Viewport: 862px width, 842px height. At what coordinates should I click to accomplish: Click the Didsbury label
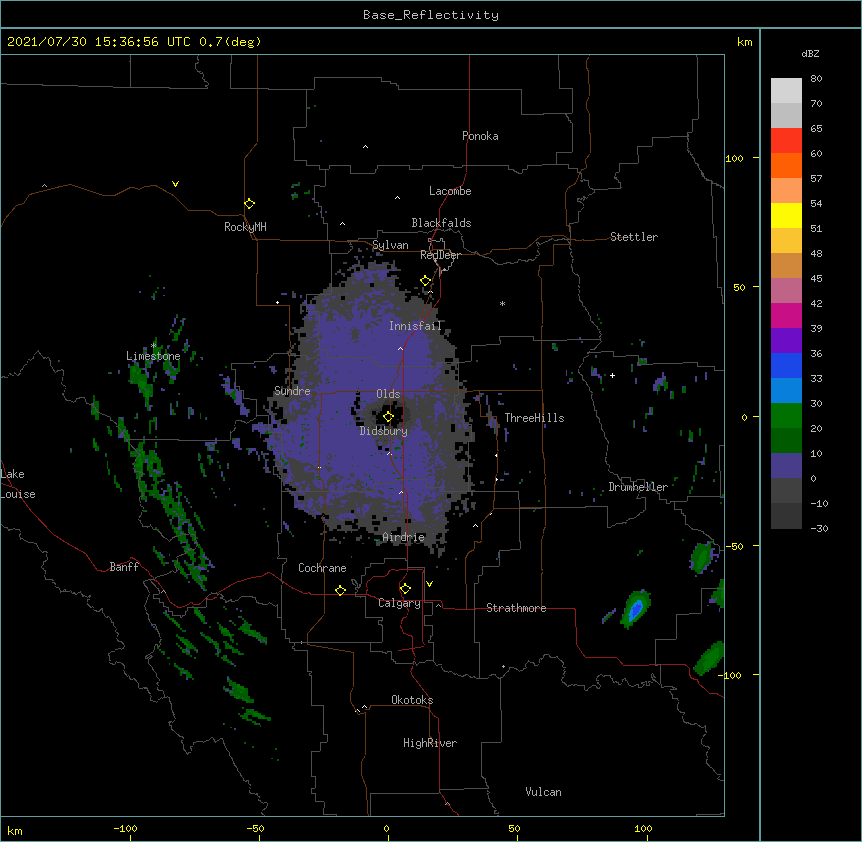pos(384,431)
